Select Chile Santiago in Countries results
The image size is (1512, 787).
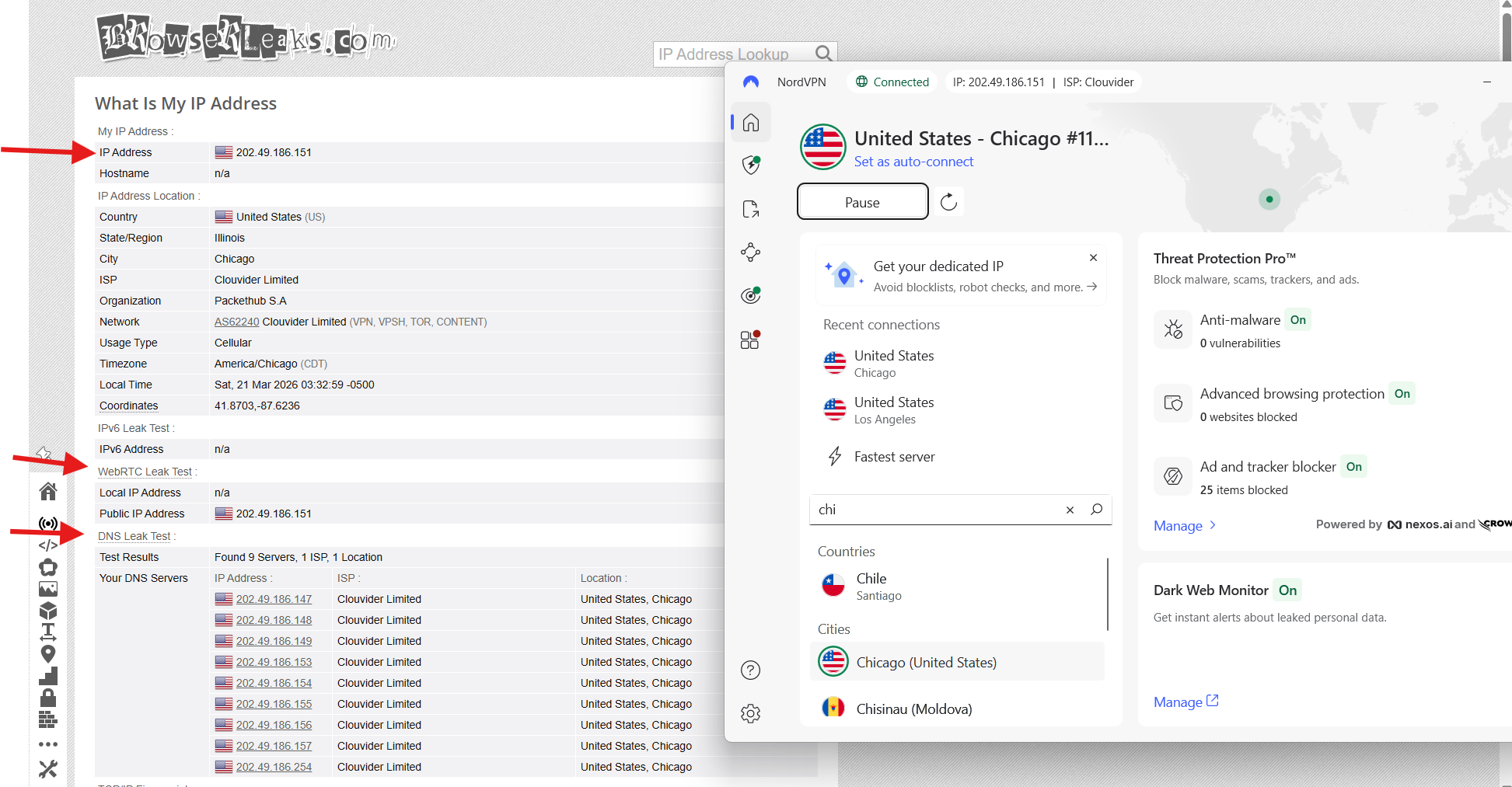click(x=956, y=586)
